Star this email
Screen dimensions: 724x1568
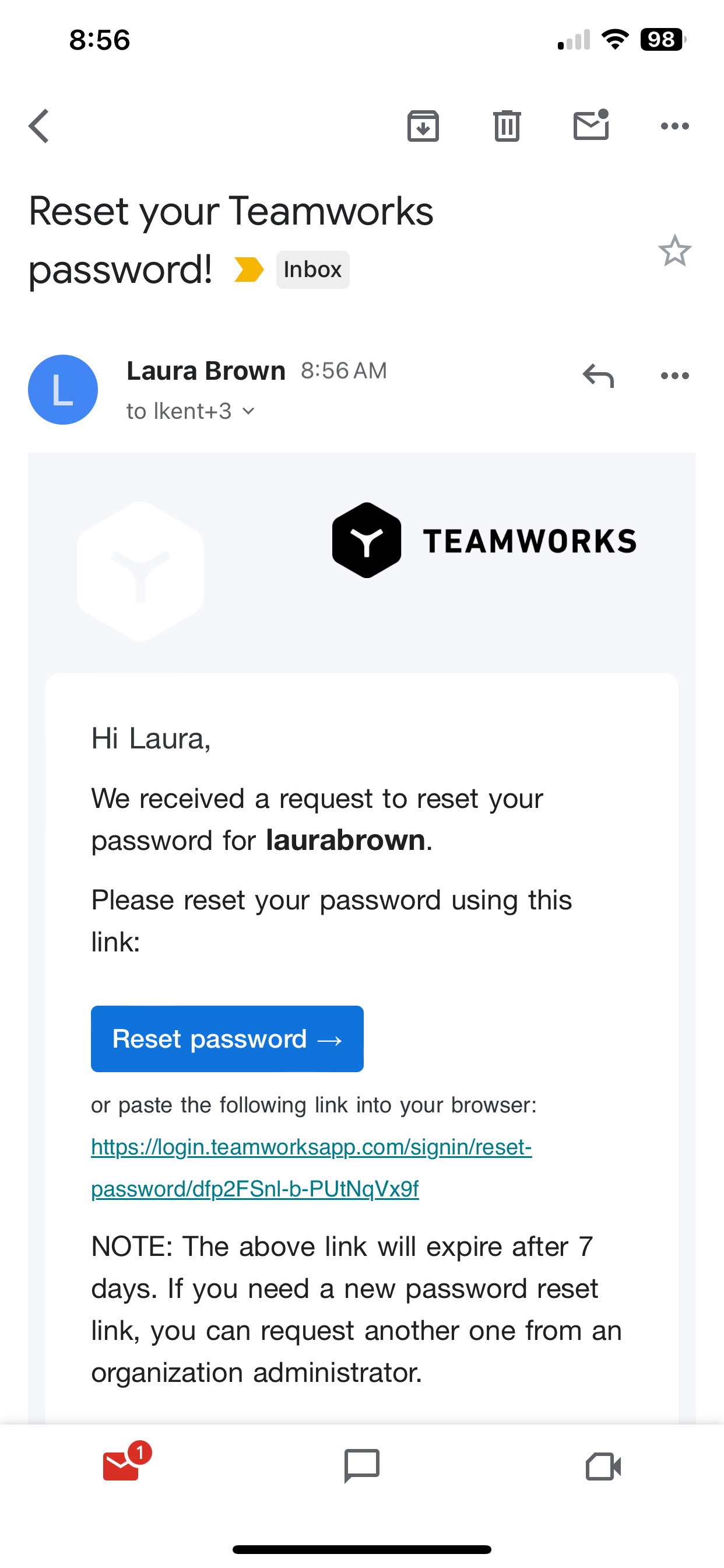[x=676, y=251]
